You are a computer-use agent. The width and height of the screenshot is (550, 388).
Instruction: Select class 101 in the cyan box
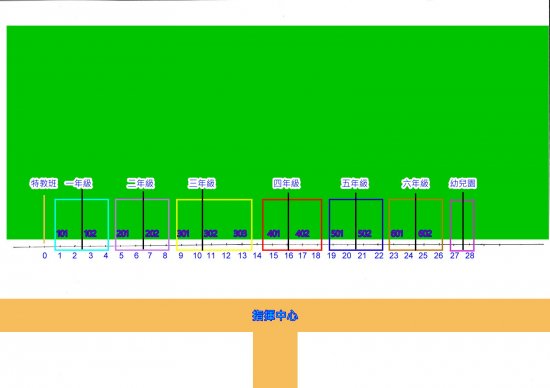(62, 234)
